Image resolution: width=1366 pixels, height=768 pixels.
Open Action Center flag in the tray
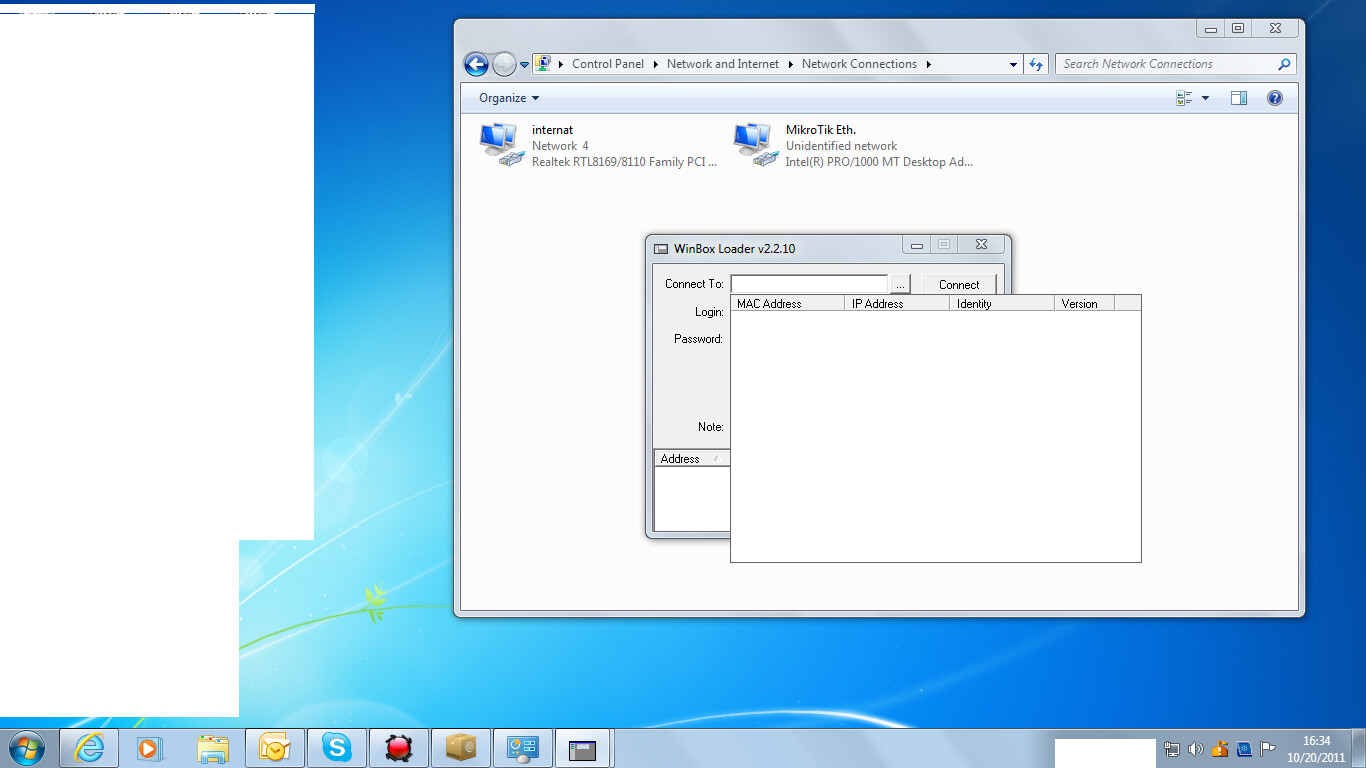click(x=1267, y=748)
